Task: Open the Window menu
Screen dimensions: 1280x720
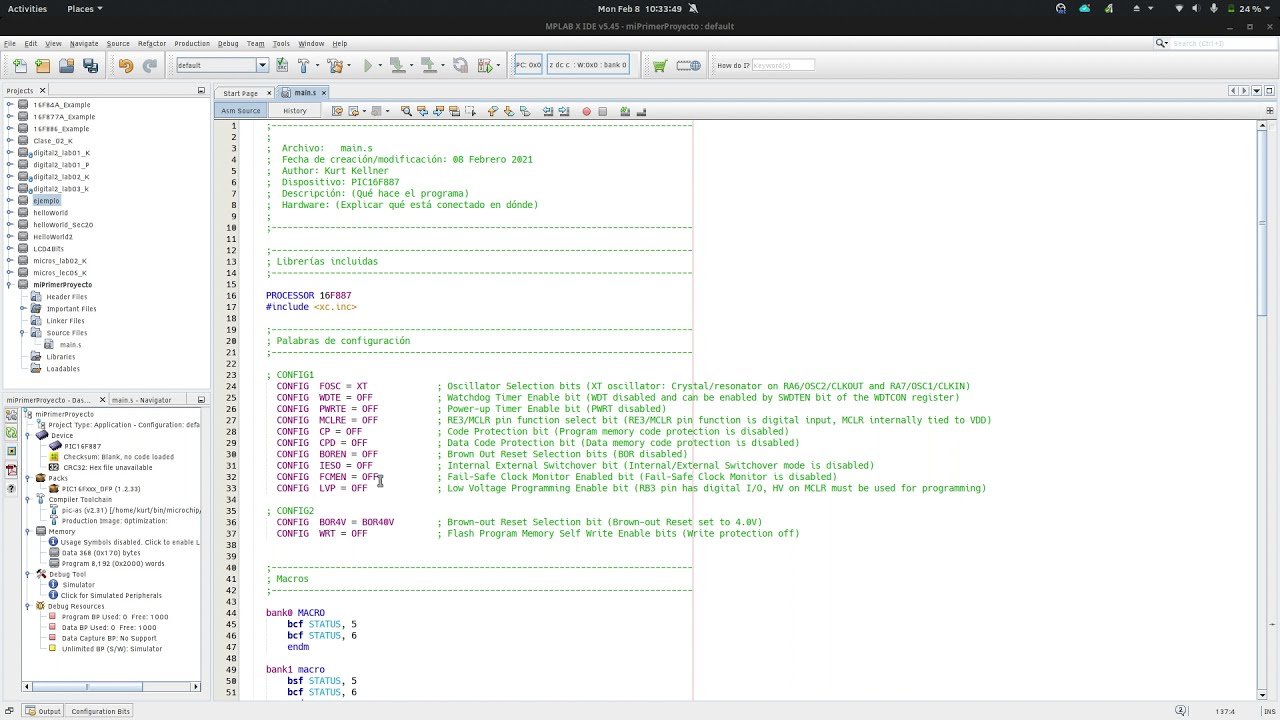Action: (x=311, y=43)
